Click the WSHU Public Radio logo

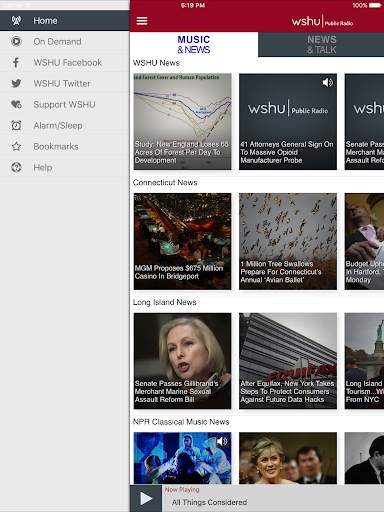(x=322, y=21)
